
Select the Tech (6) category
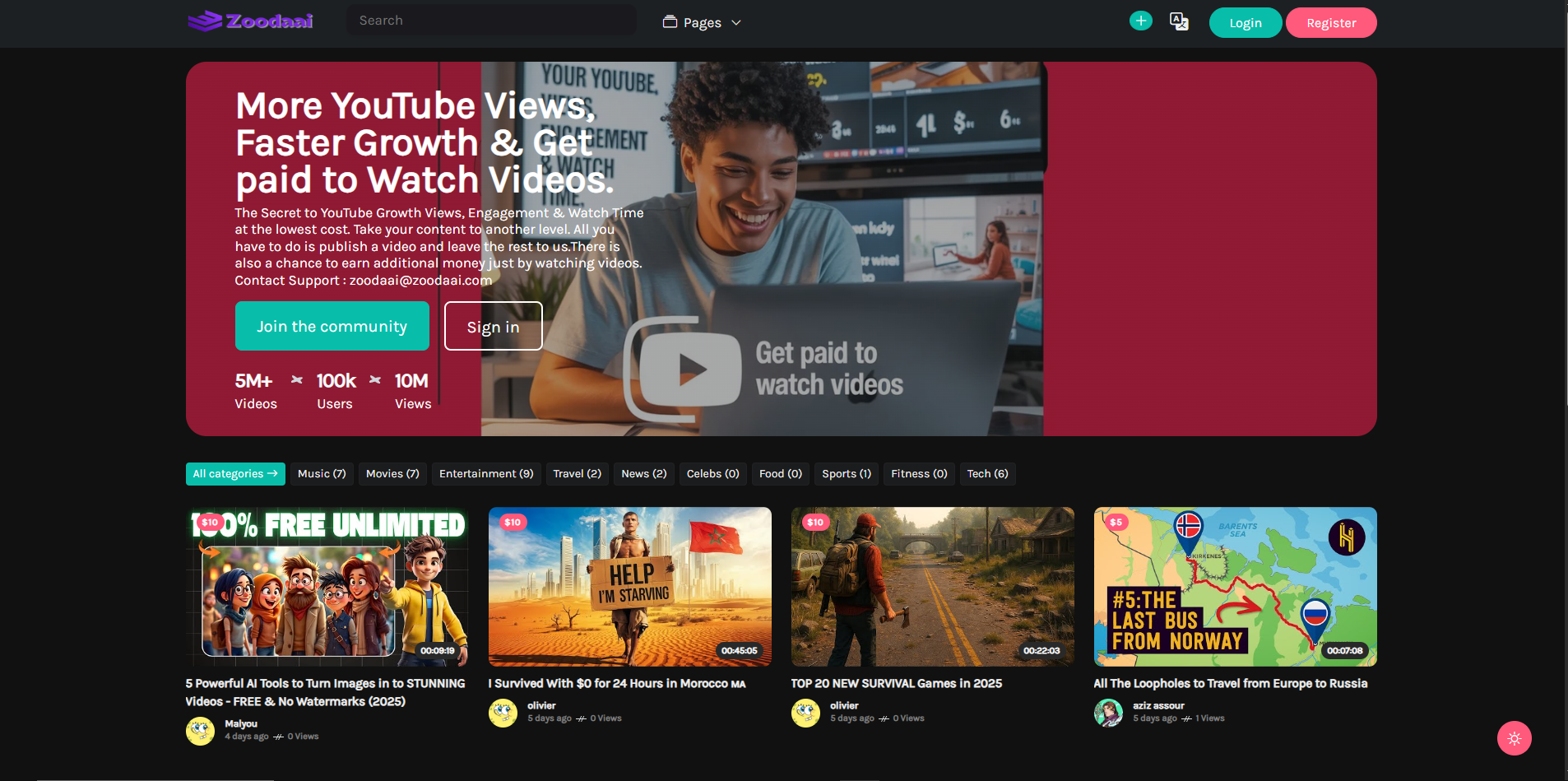(987, 474)
